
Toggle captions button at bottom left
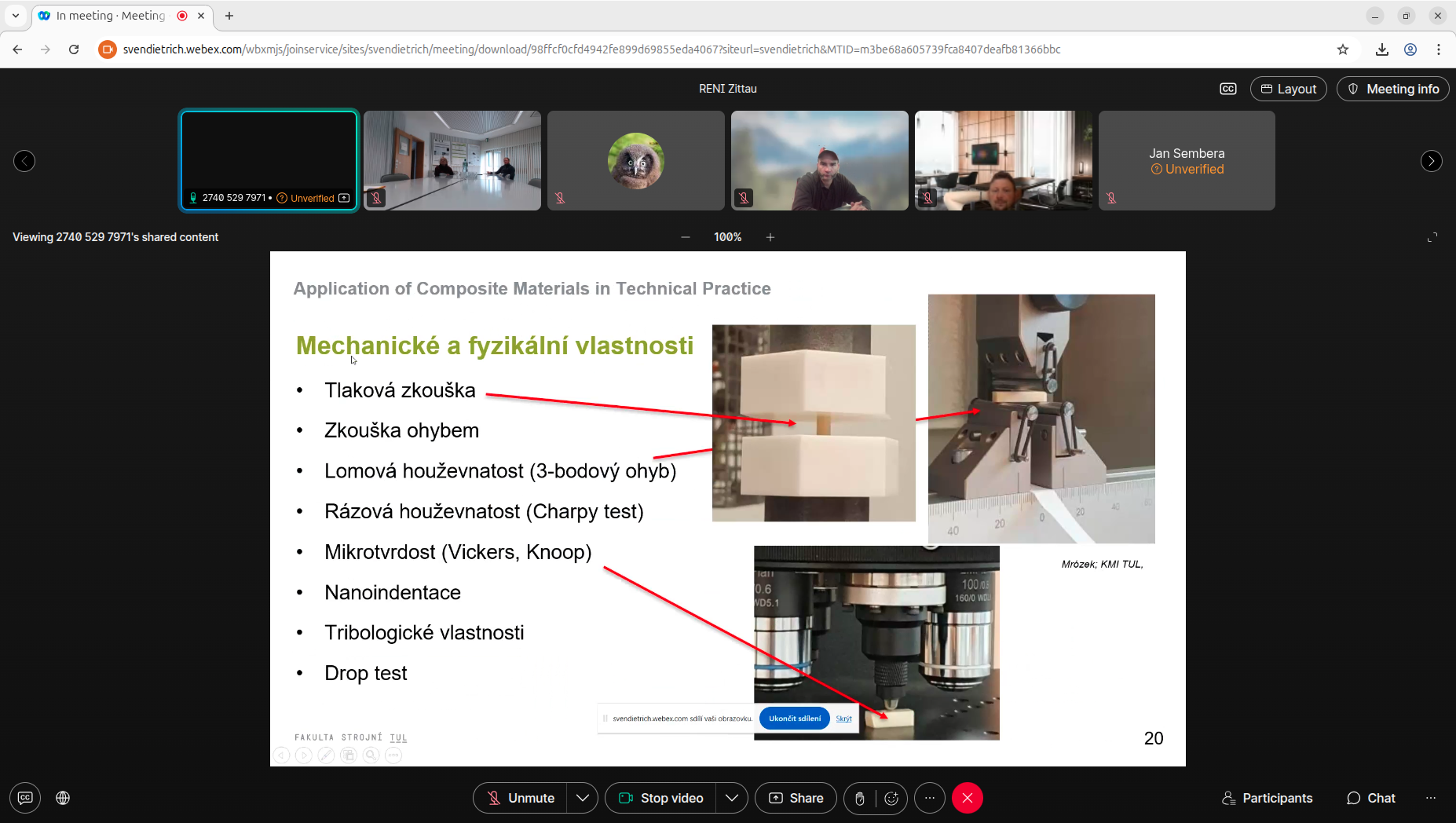click(25, 798)
